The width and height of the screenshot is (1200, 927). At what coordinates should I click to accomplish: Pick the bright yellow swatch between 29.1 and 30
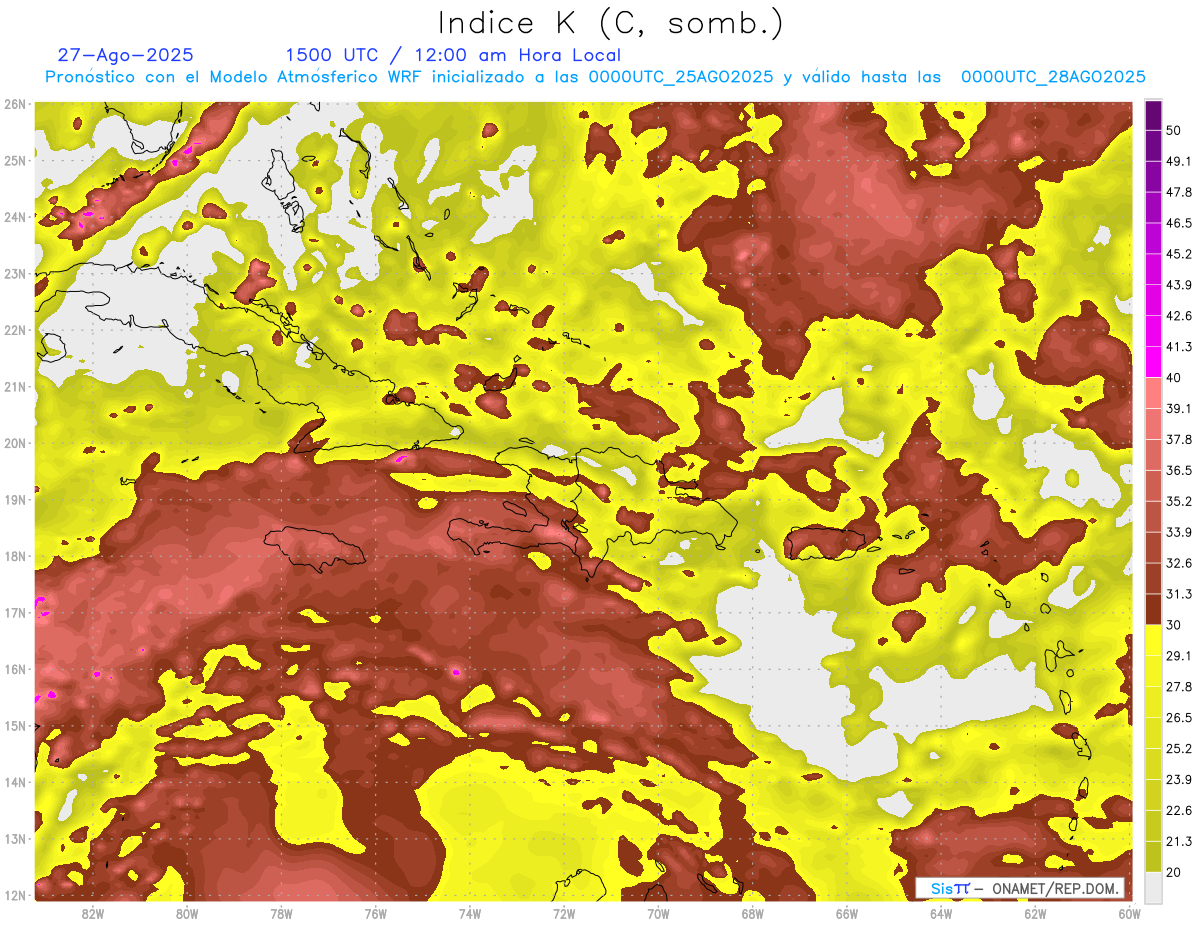pos(1153,640)
